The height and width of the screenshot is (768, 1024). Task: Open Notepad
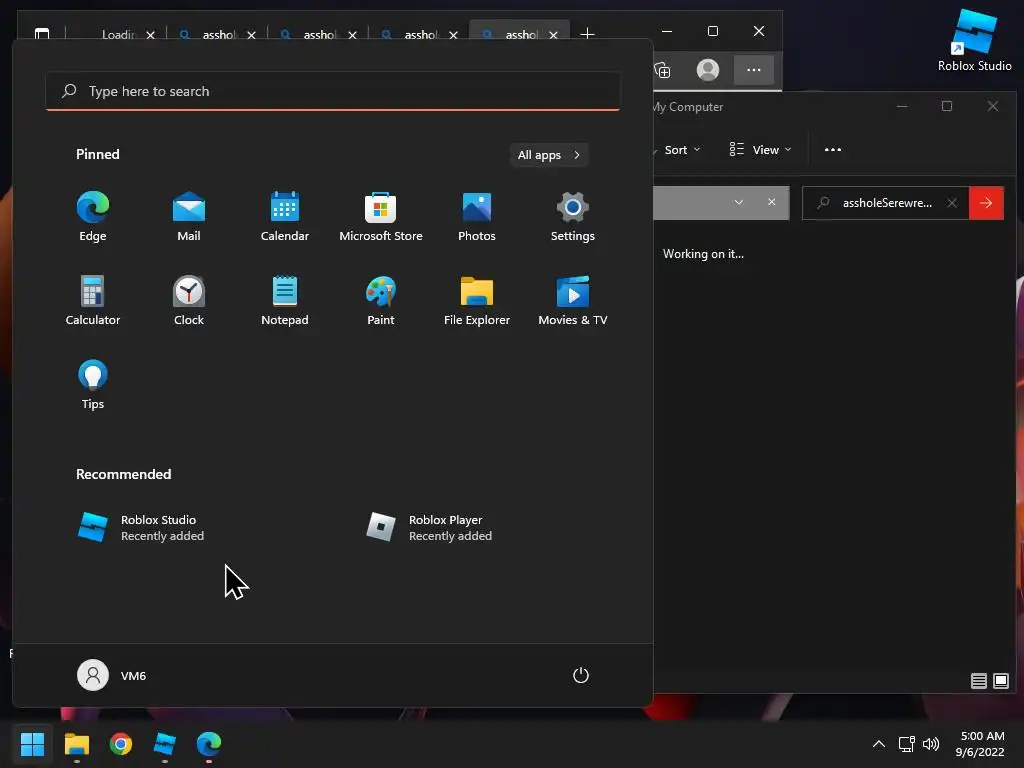point(285,300)
